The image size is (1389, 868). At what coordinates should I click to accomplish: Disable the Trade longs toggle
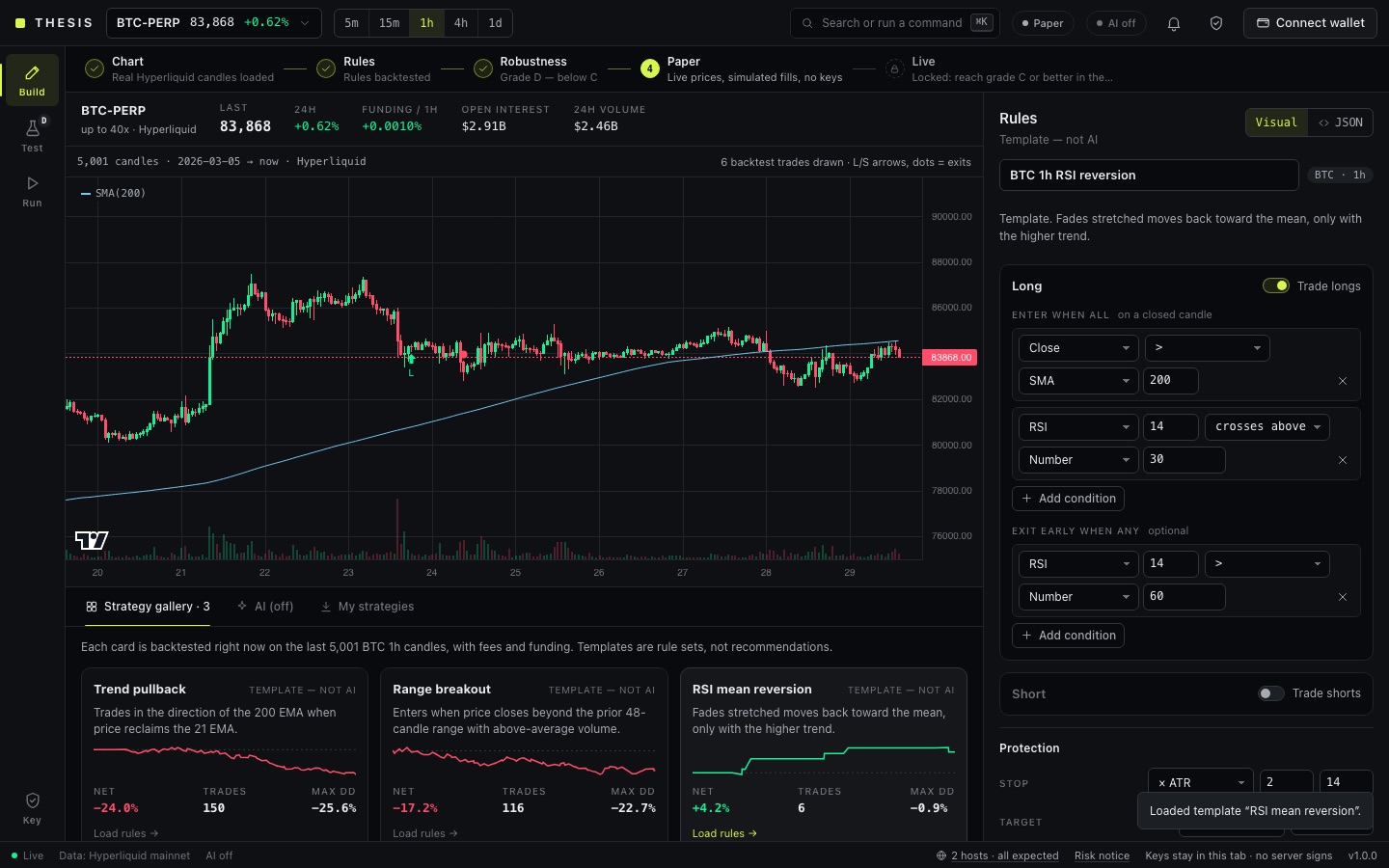(1275, 285)
